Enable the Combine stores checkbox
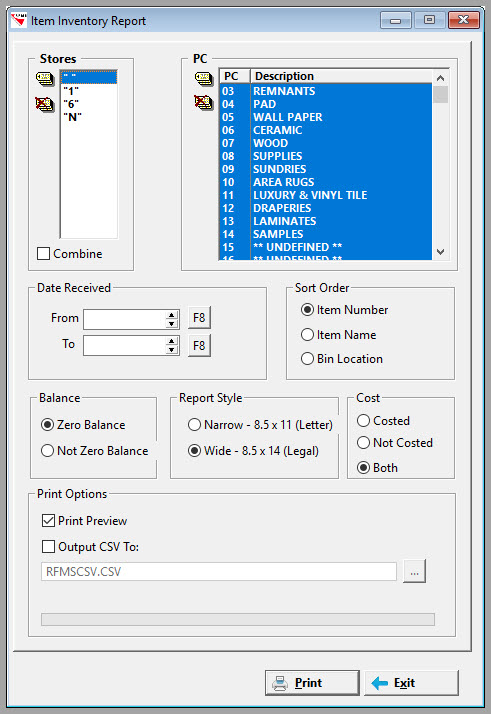The image size is (491, 714). [43, 254]
